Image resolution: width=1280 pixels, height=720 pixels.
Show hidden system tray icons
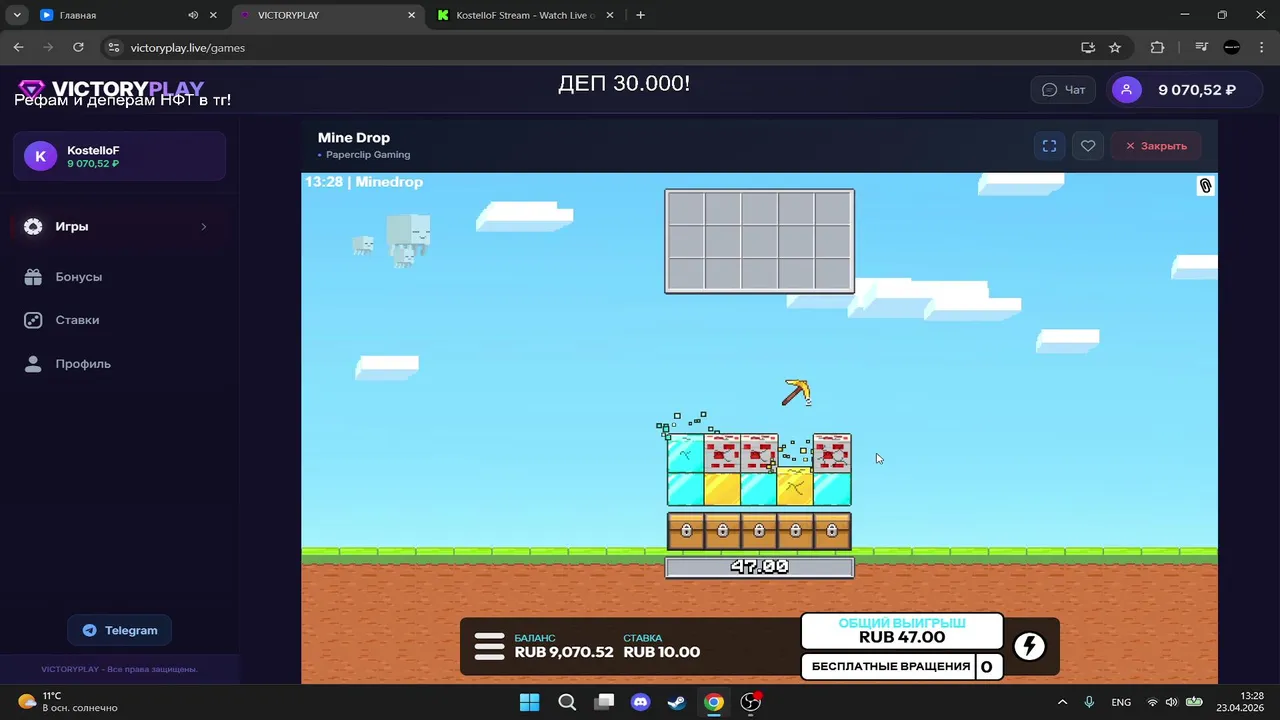point(1062,702)
